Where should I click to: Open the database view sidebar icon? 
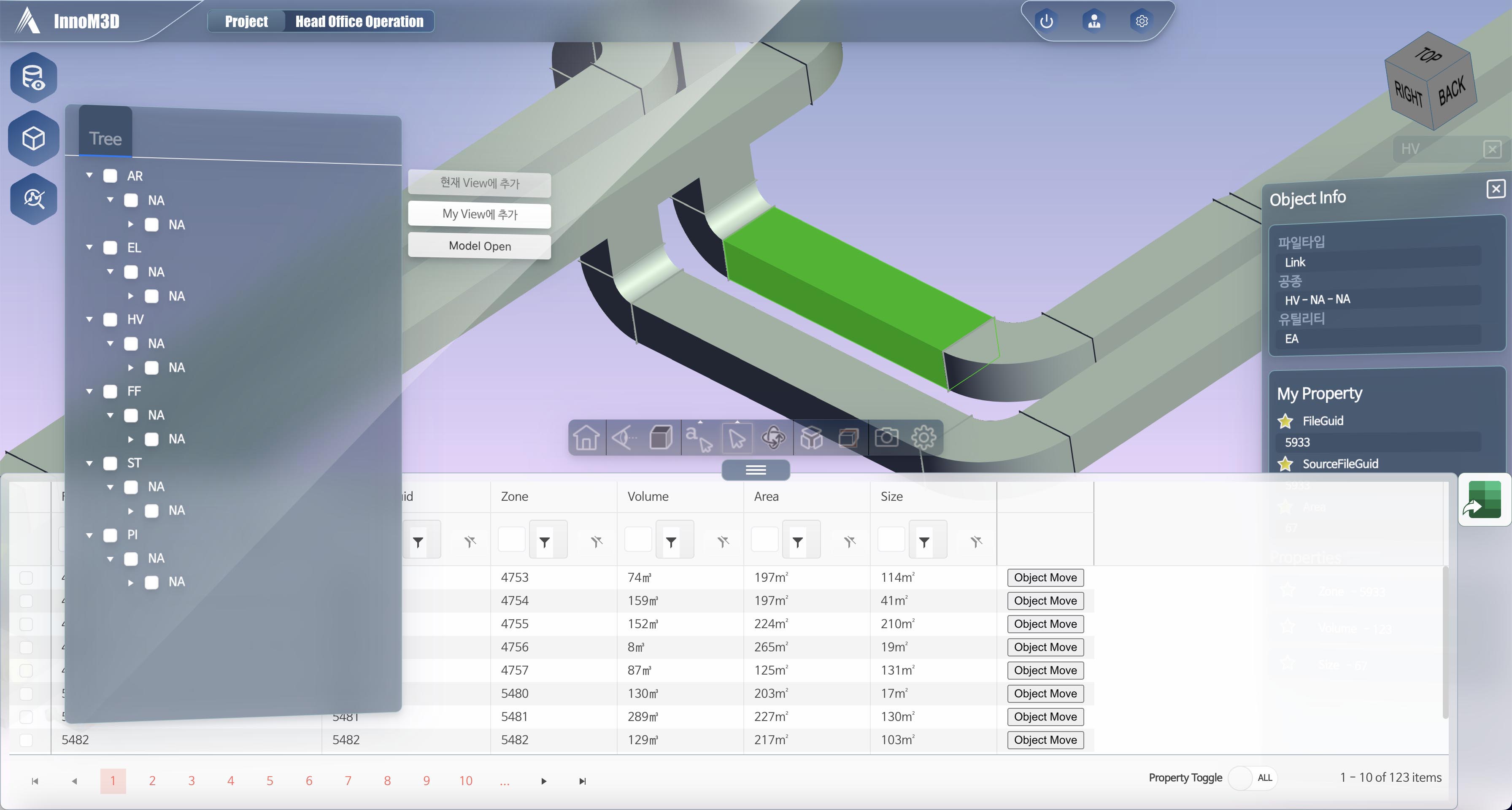click(33, 78)
